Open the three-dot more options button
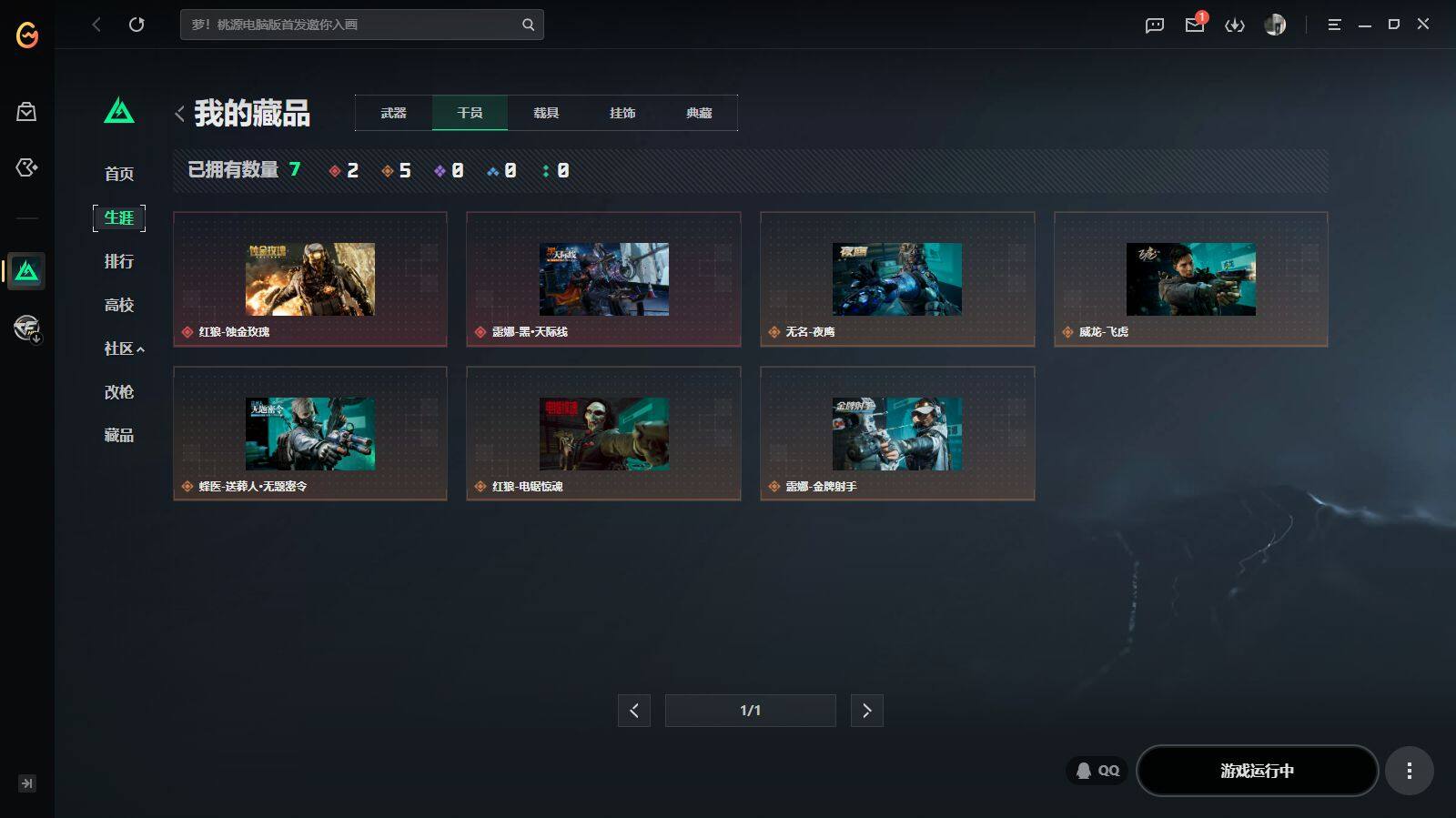Viewport: 1456px width, 818px height. [1410, 771]
